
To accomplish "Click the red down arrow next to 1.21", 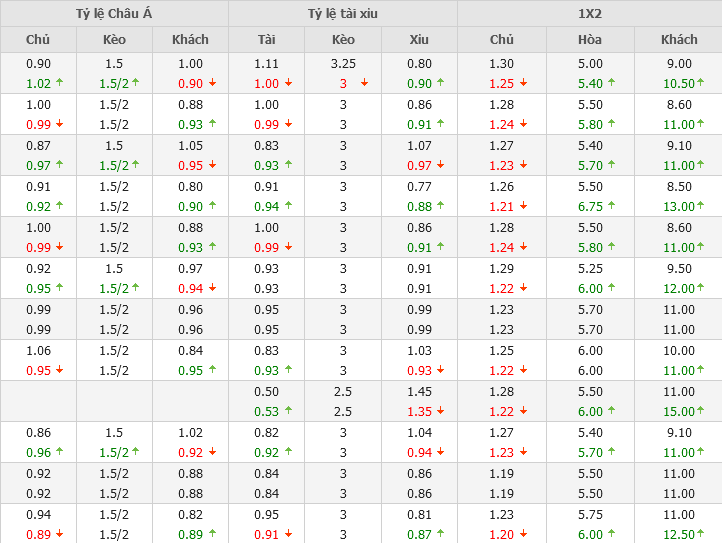I will point(524,207).
